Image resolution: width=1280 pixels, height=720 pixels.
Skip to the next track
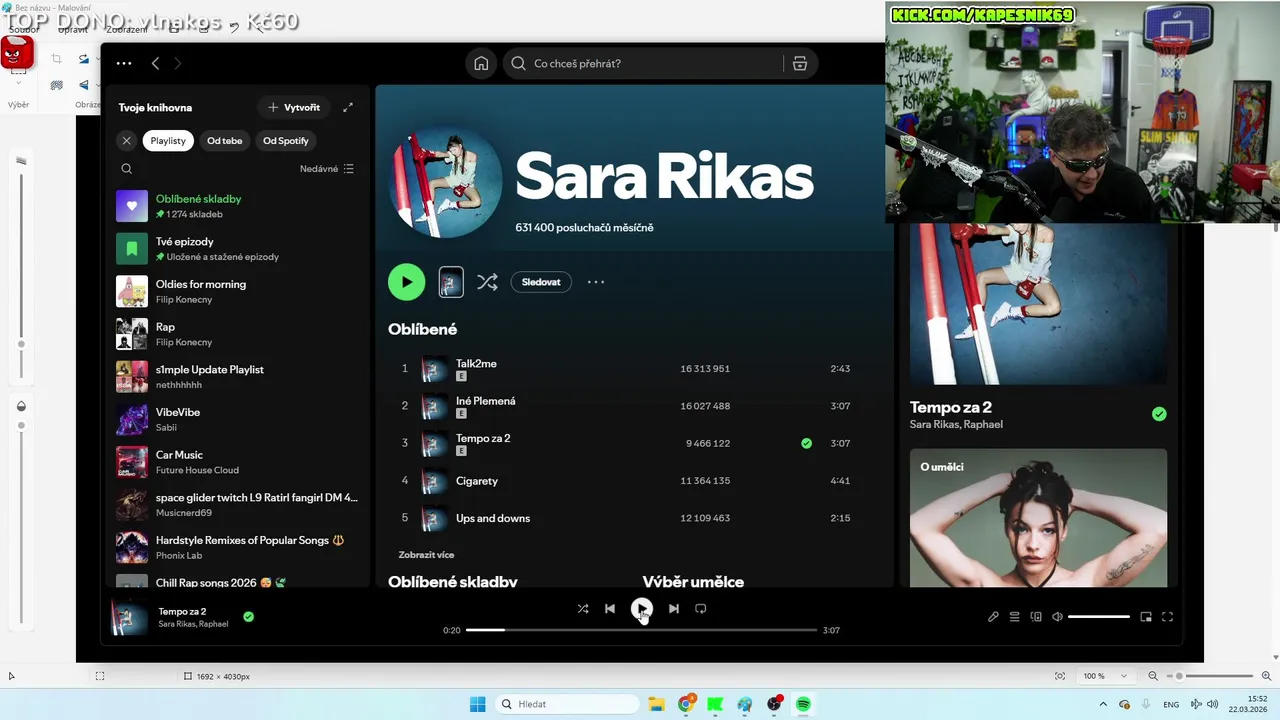674,608
